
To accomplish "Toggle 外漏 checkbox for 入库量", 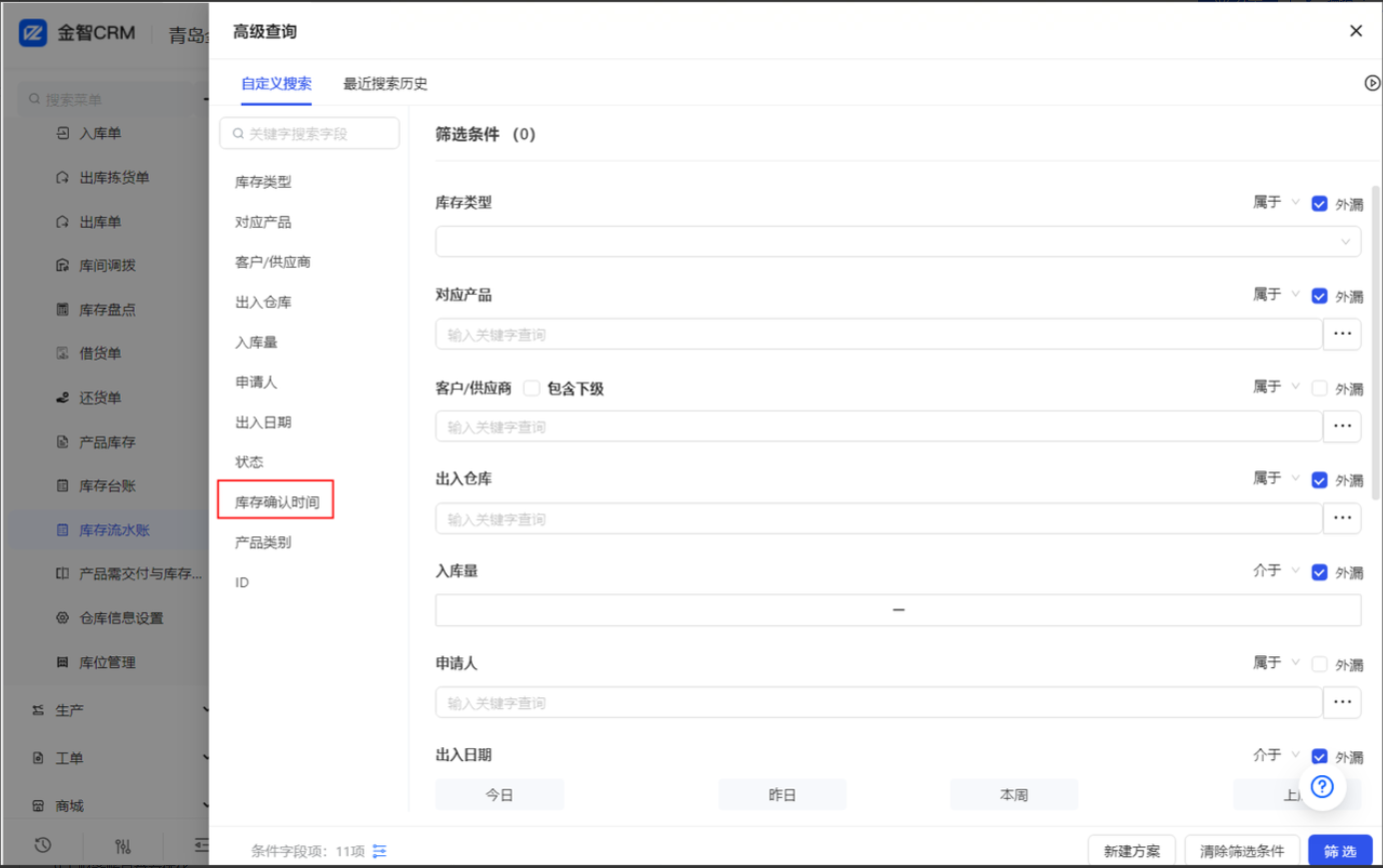I will 1319,572.
